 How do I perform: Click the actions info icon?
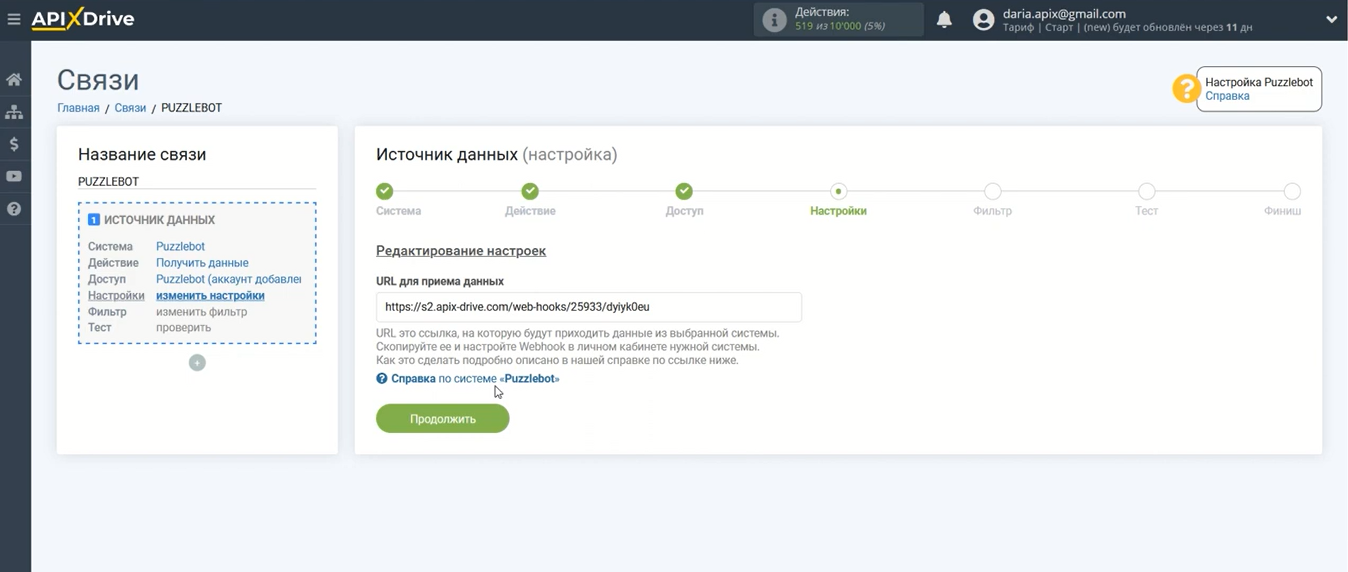774,20
